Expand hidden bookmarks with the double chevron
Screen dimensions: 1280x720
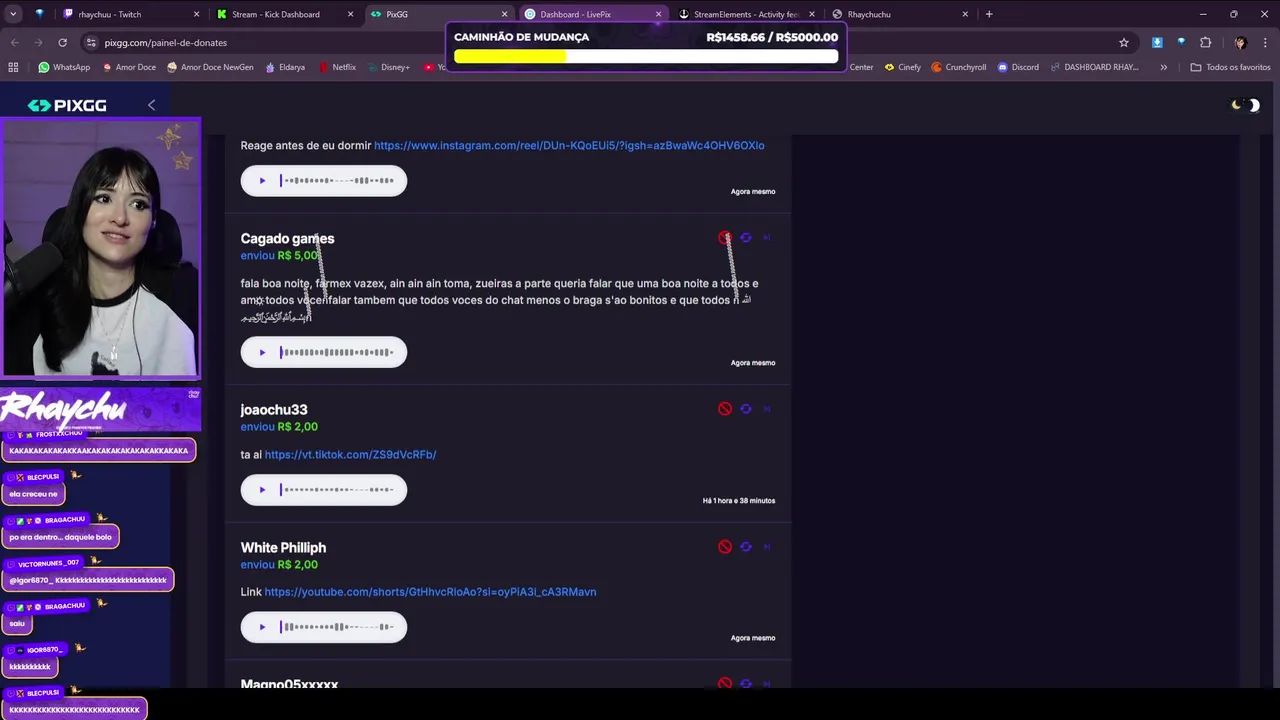tap(1163, 67)
